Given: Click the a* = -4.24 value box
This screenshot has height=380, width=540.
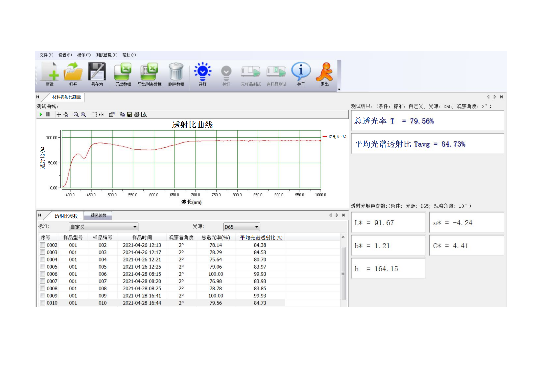Looking at the screenshot, I should tap(467, 223).
